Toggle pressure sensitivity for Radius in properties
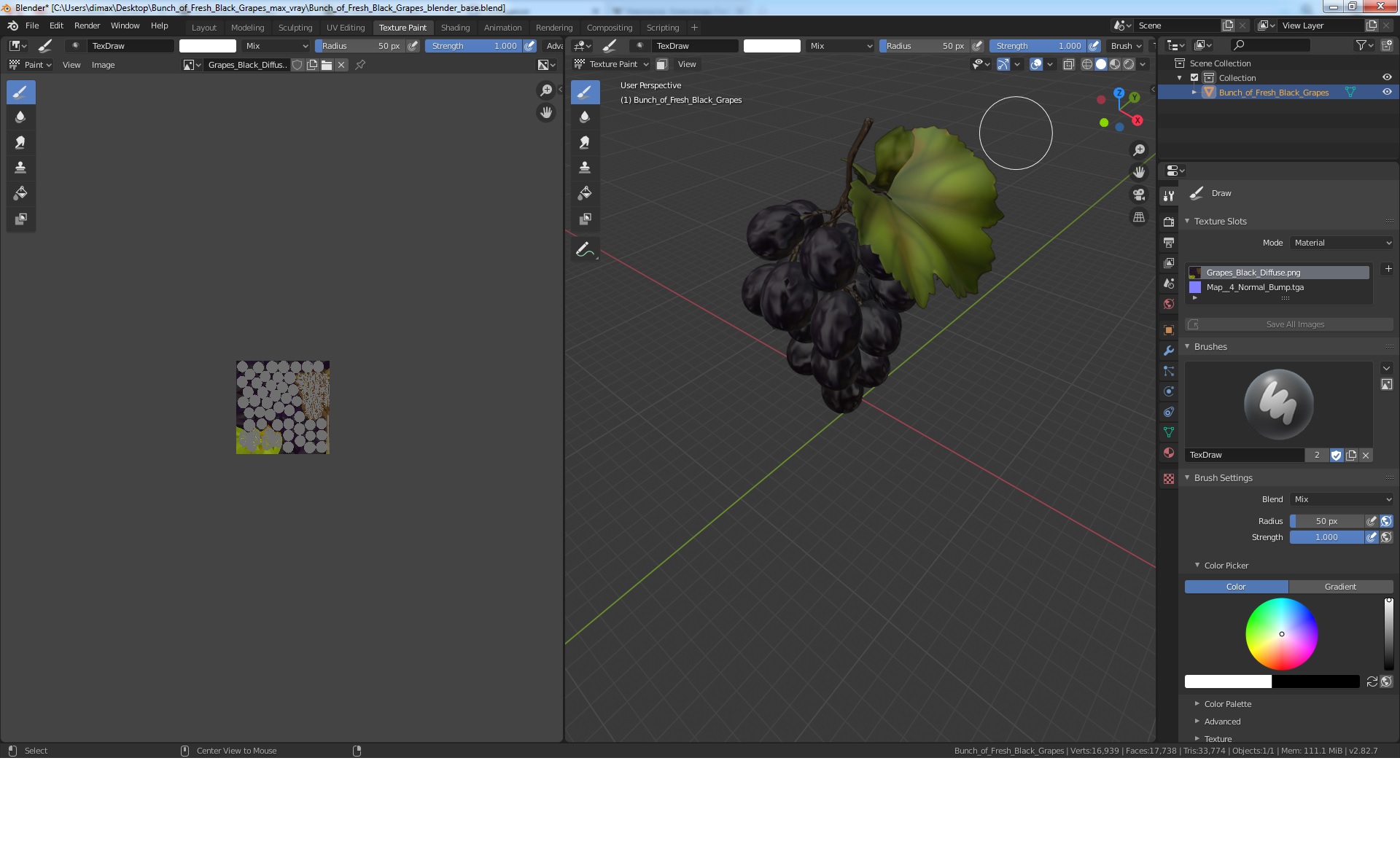Viewport: 1400px width, 844px height. 1372,521
